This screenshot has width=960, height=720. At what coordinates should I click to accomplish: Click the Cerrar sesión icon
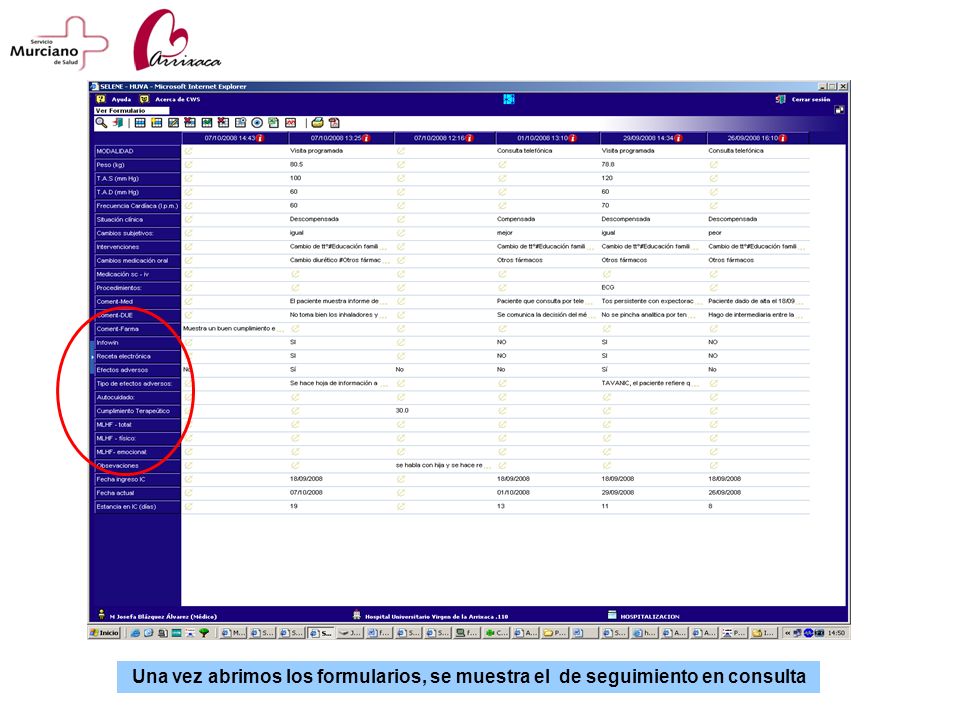pos(781,99)
